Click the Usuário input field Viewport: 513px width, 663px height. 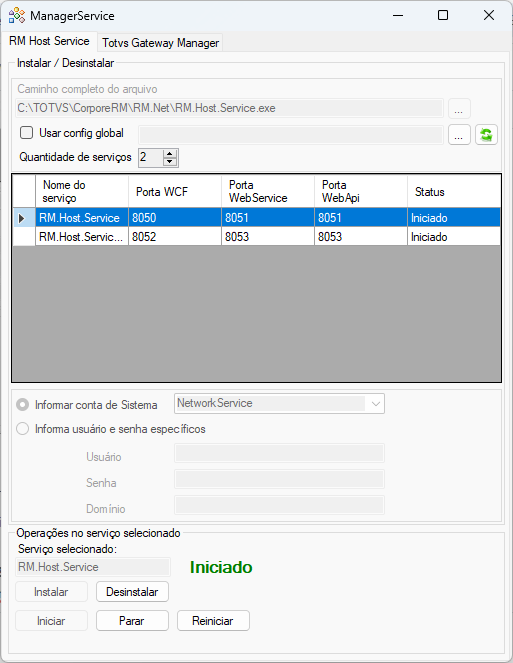(279, 453)
